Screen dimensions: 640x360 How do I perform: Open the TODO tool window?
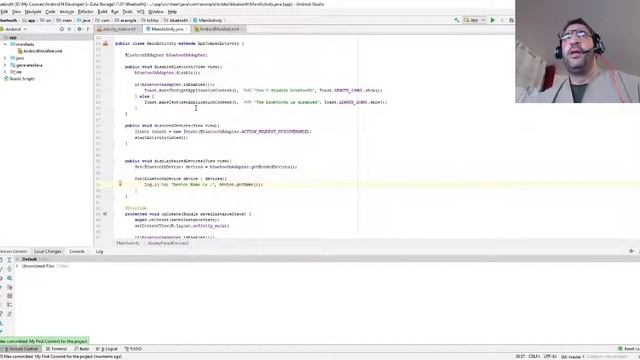pyautogui.click(x=133, y=349)
